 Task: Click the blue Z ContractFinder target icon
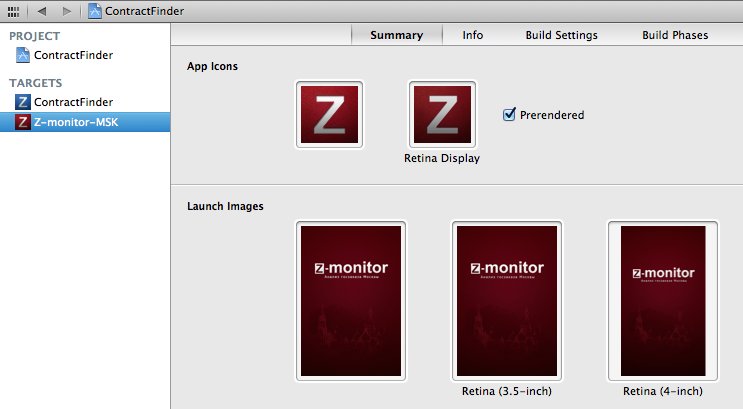tap(22, 102)
